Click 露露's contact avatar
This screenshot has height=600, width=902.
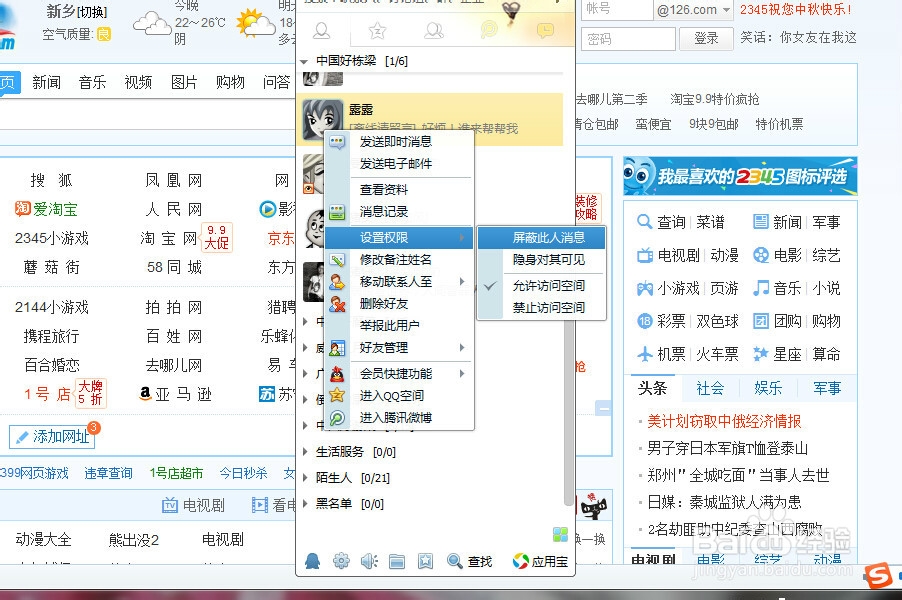pos(323,119)
